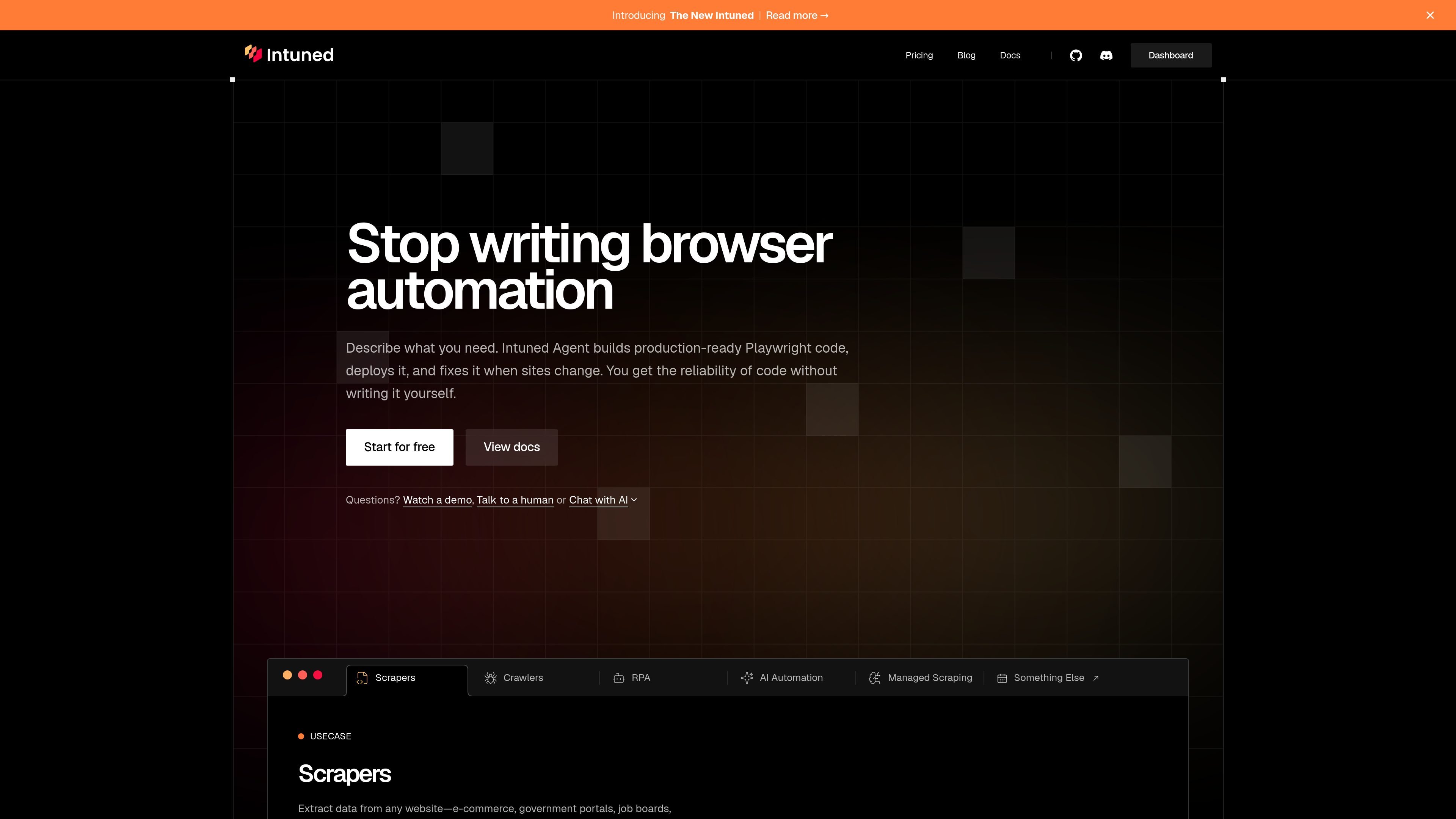Image resolution: width=1456 pixels, height=819 pixels.
Task: Click the Chat with AI link
Action: pyautogui.click(x=599, y=500)
